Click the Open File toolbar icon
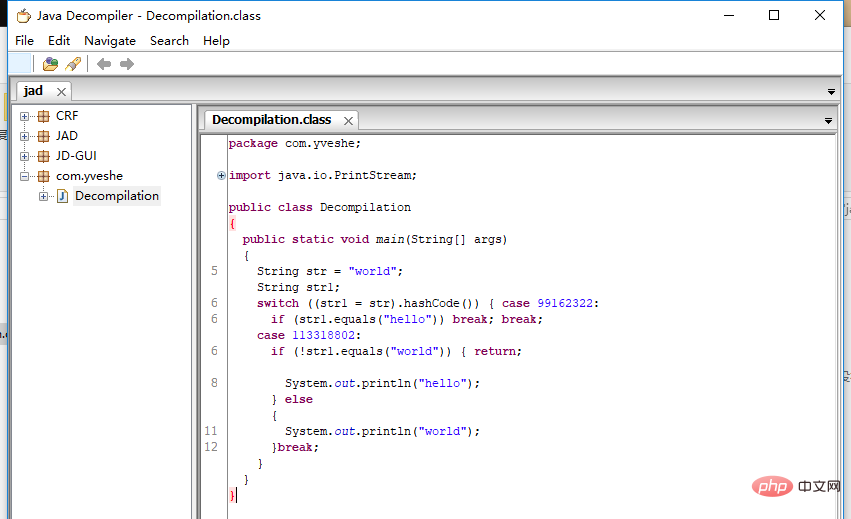 tap(50, 64)
